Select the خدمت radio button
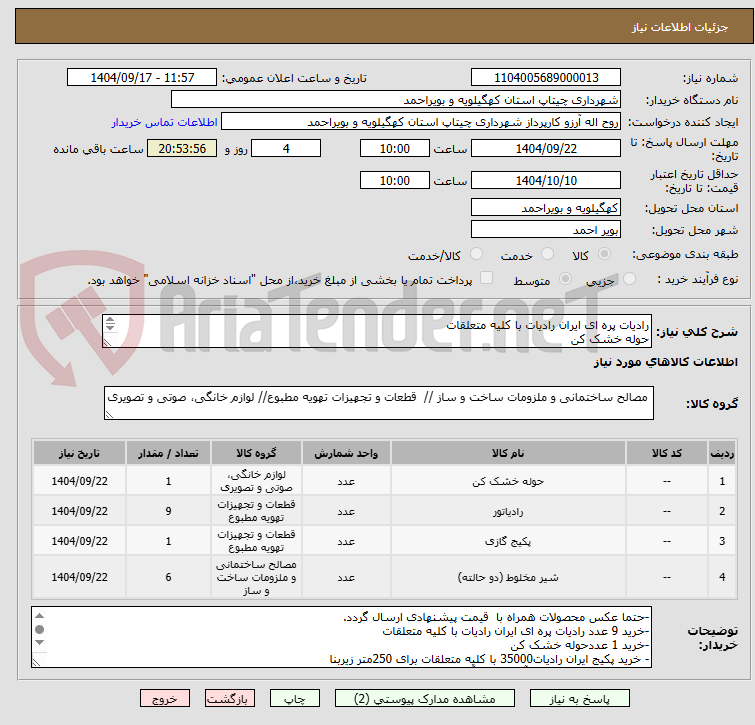 pos(547,254)
